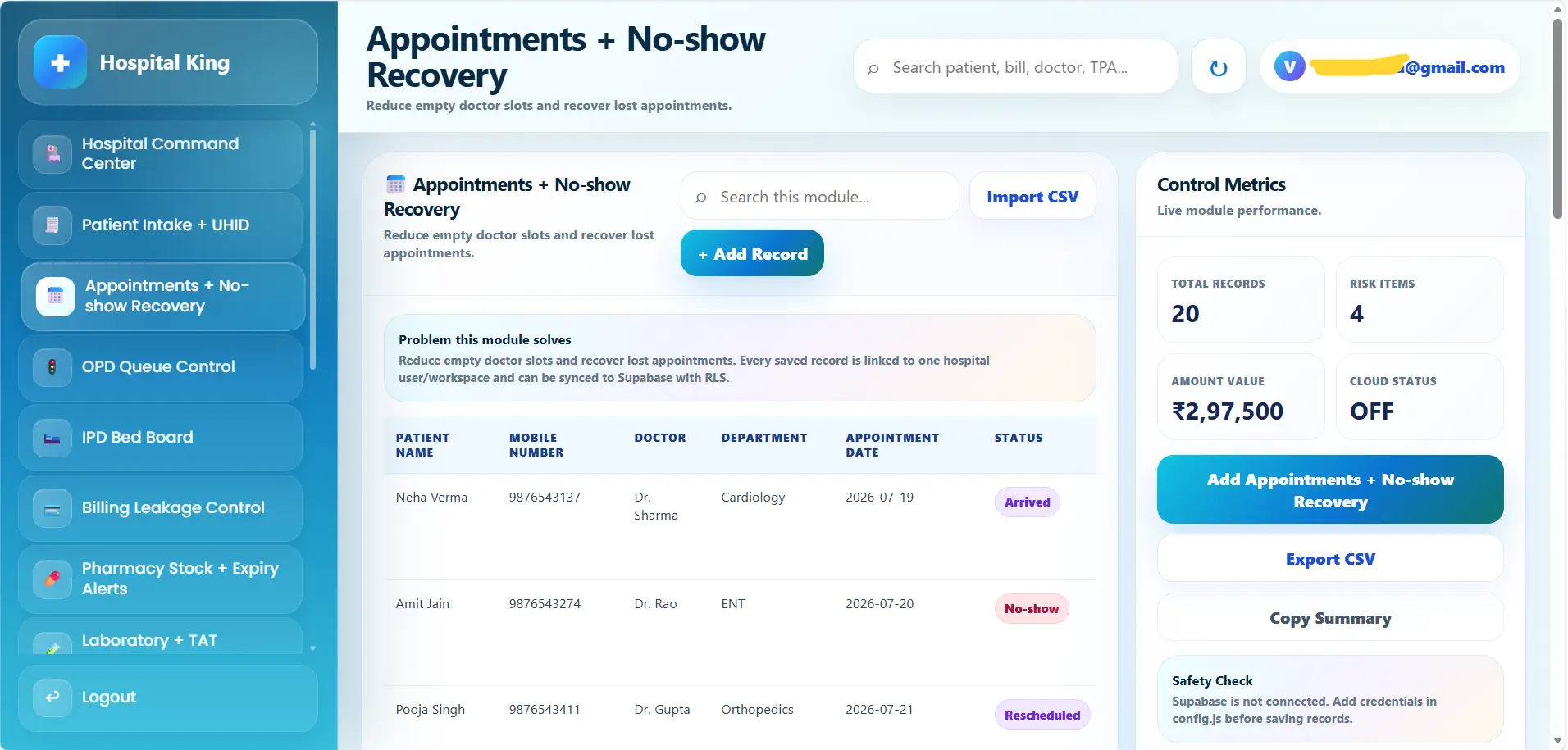Click the gmail.com account email label
Screen dimensions: 1568x750
pyautogui.click(x=1408, y=67)
